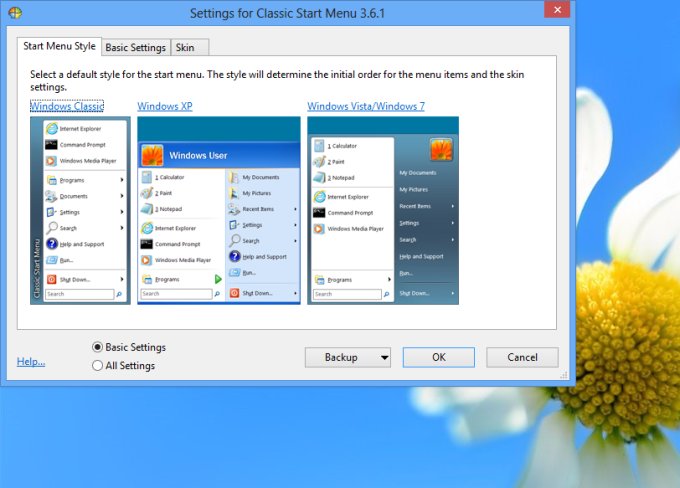Select the All Settings radio button
This screenshot has width=680, height=488.
[98, 366]
